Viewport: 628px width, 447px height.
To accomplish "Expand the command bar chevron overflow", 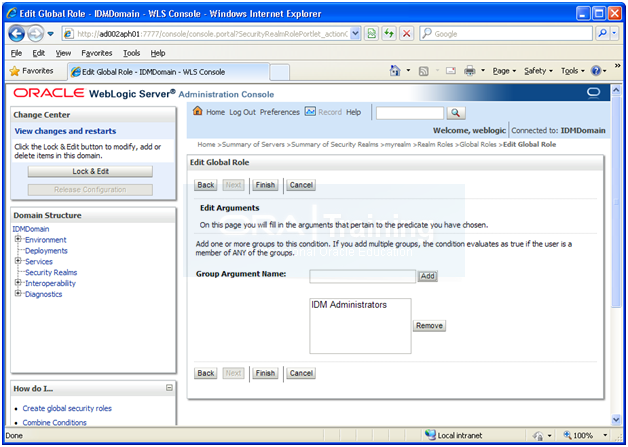I will pos(617,65).
